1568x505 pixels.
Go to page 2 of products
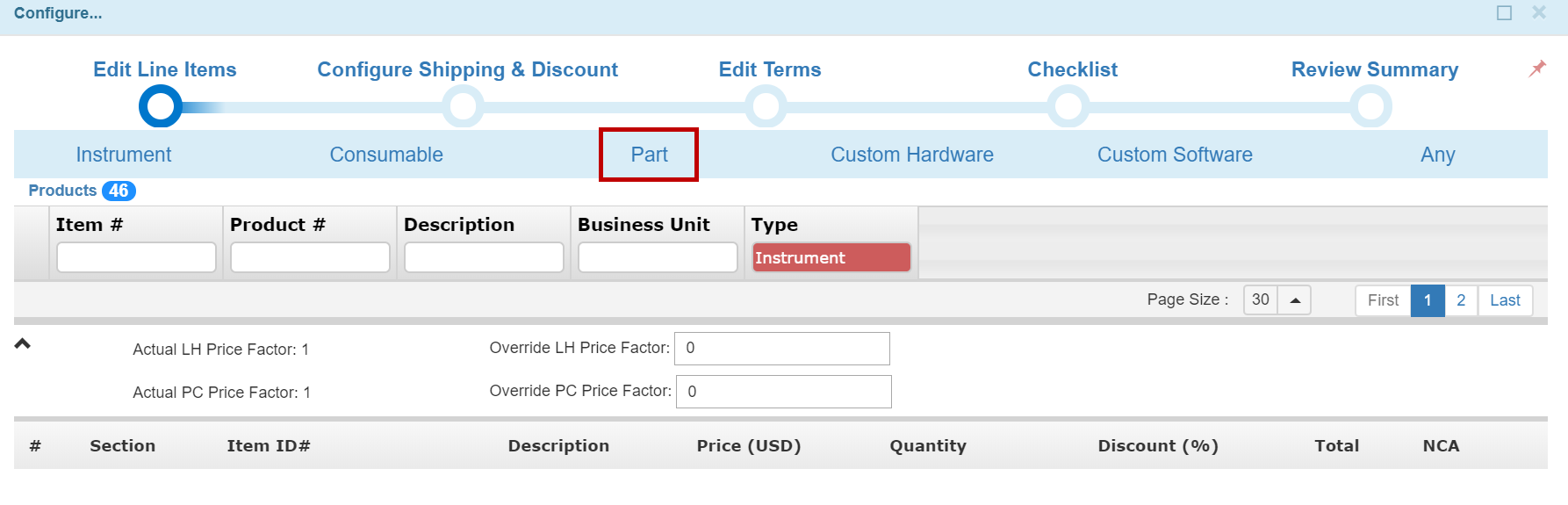(1461, 300)
